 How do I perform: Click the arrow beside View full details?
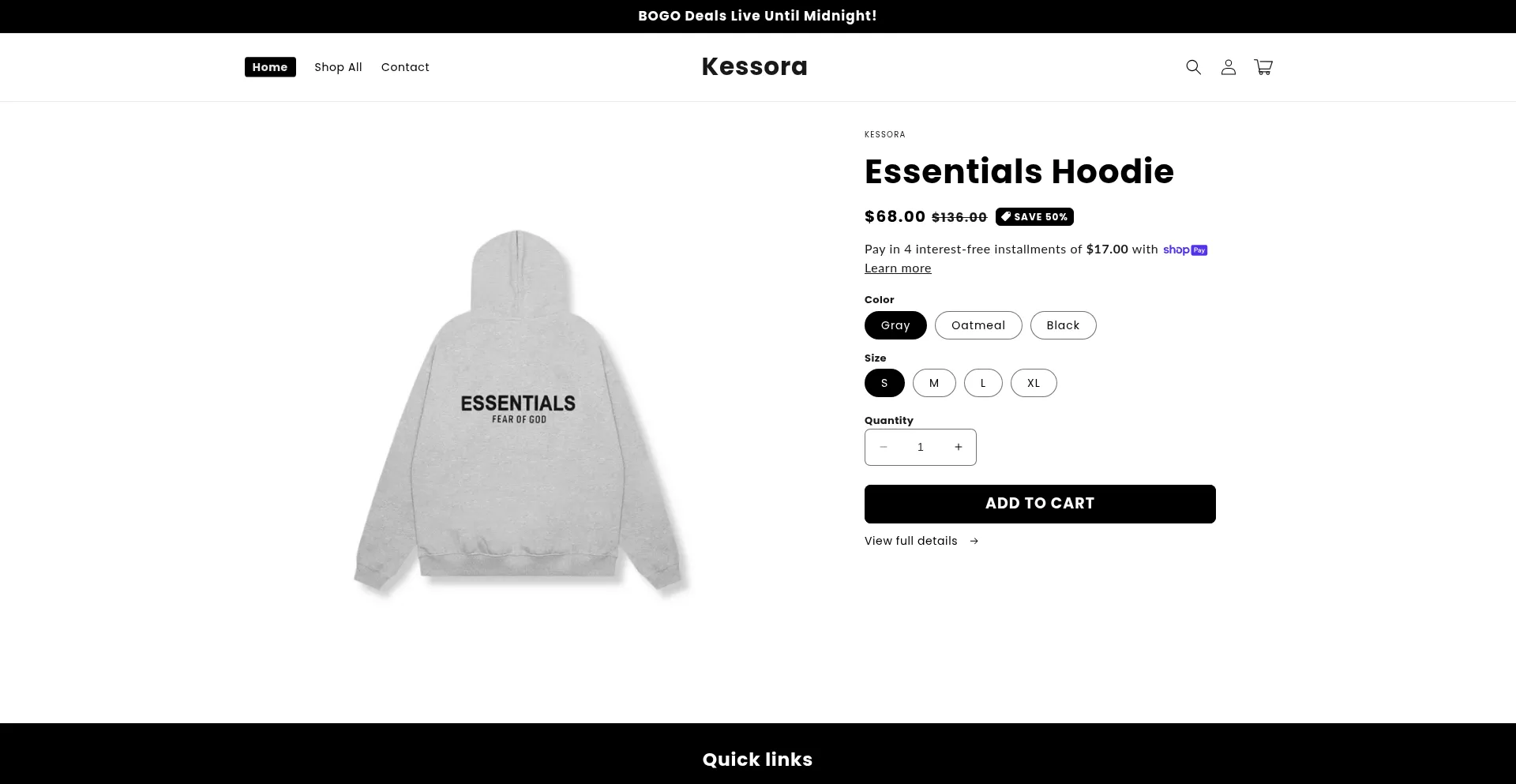tap(974, 541)
